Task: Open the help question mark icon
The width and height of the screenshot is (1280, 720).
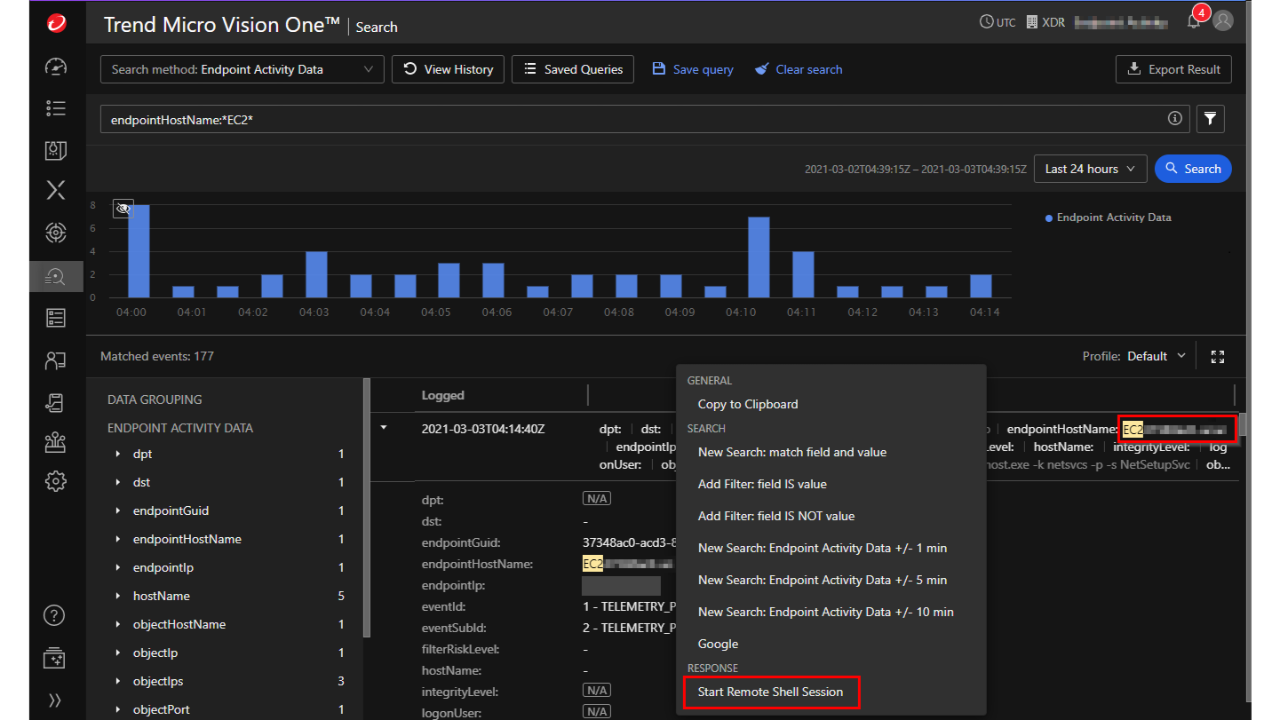Action: tap(56, 615)
